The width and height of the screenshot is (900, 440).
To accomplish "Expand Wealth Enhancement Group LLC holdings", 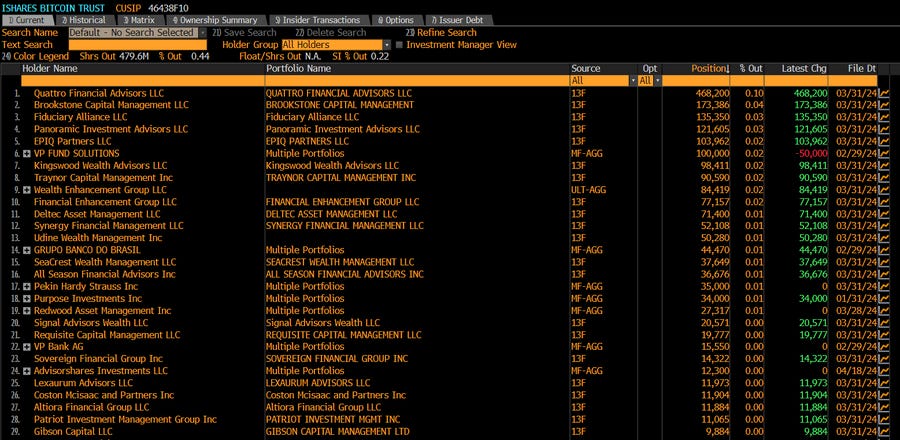I will 27,189.
